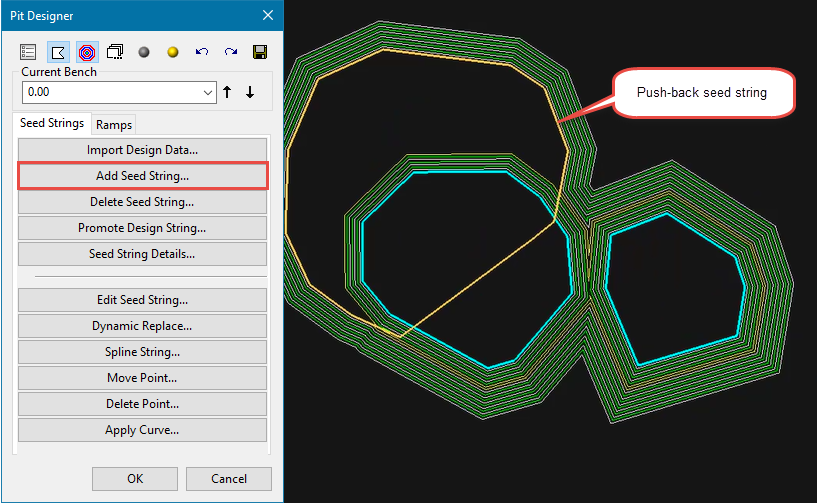Open Seed String Details
The width and height of the screenshot is (817, 503).
[x=142, y=254]
